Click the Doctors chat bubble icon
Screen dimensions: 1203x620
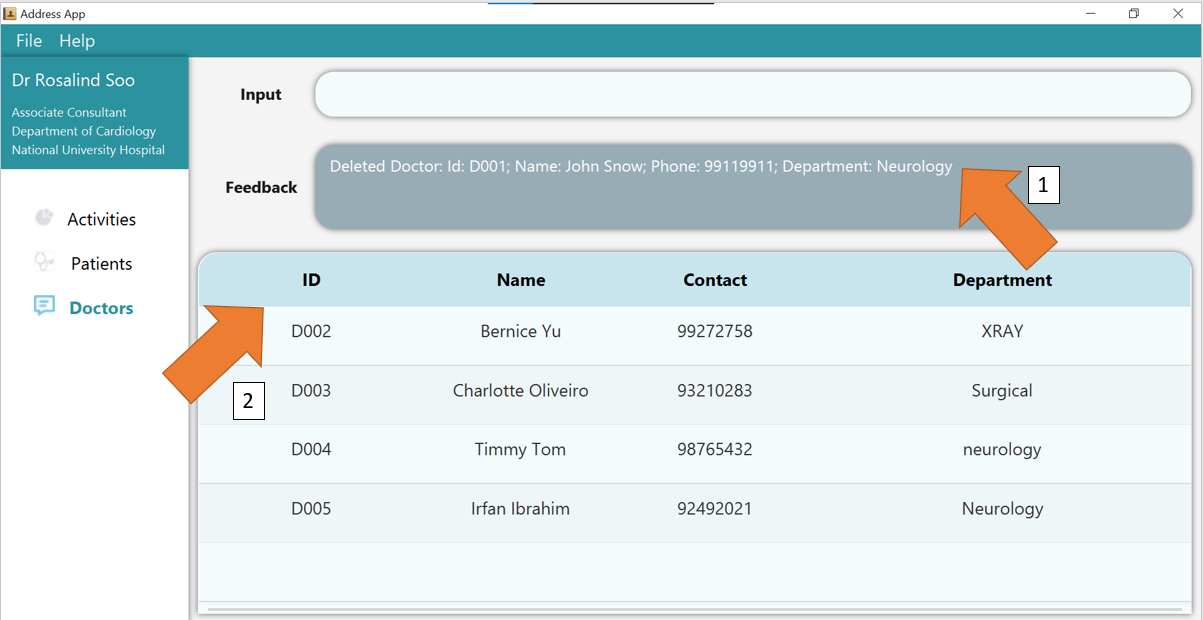coord(44,306)
